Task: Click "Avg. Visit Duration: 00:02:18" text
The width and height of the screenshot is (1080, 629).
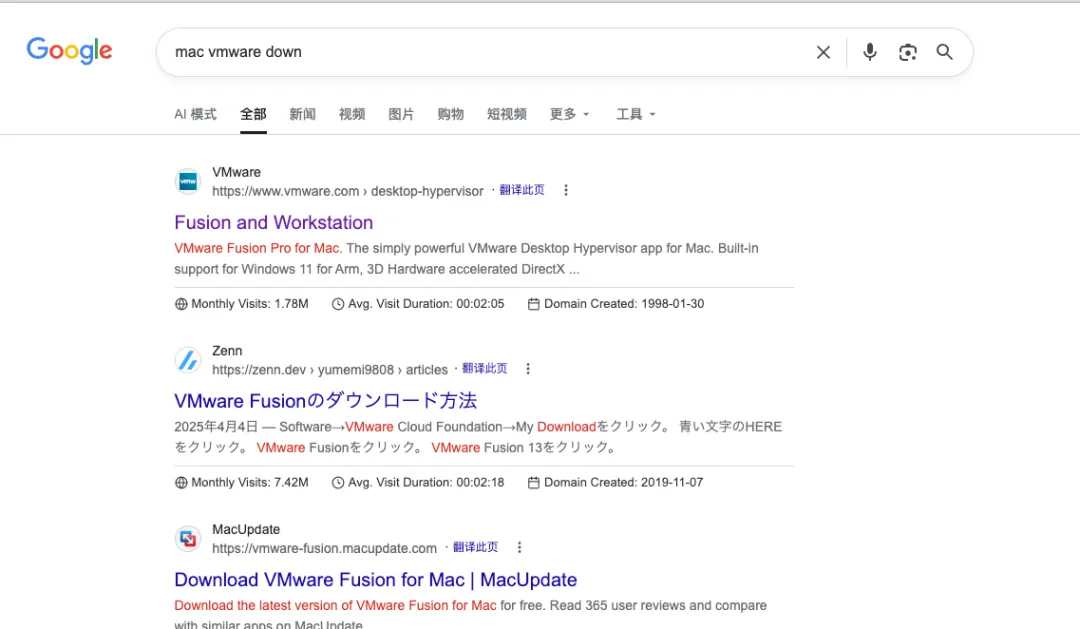Action: click(426, 482)
